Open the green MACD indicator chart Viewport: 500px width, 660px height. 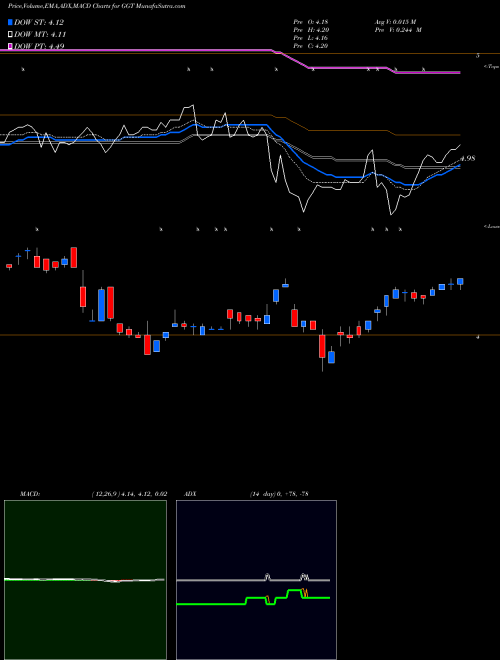[x=85, y=580]
